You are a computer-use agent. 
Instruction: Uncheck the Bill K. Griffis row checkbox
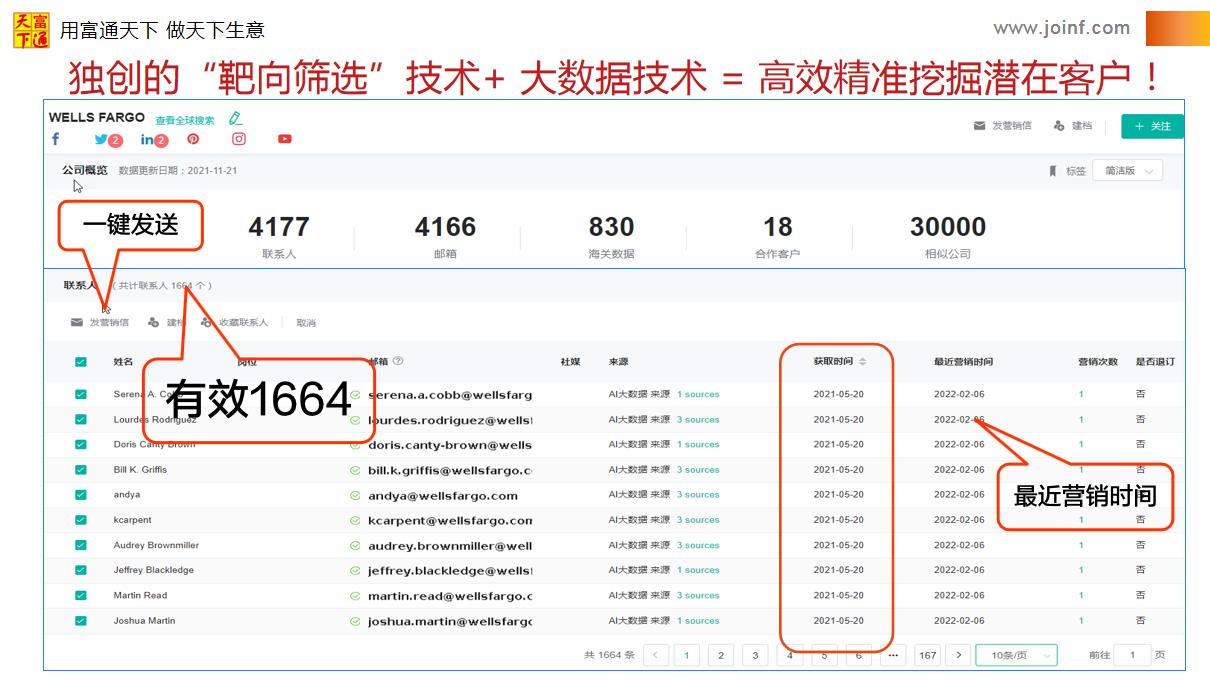coord(81,470)
